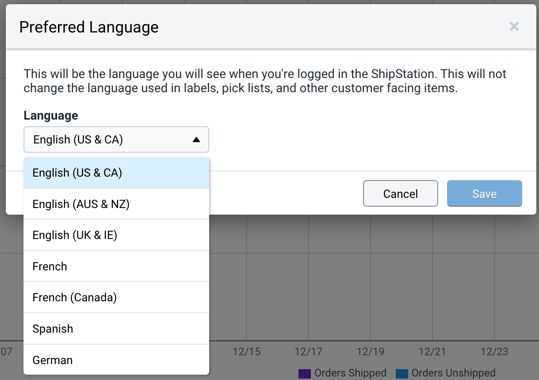This screenshot has height=380, width=539.
Task: Select Spanish language option
Action: point(116,329)
